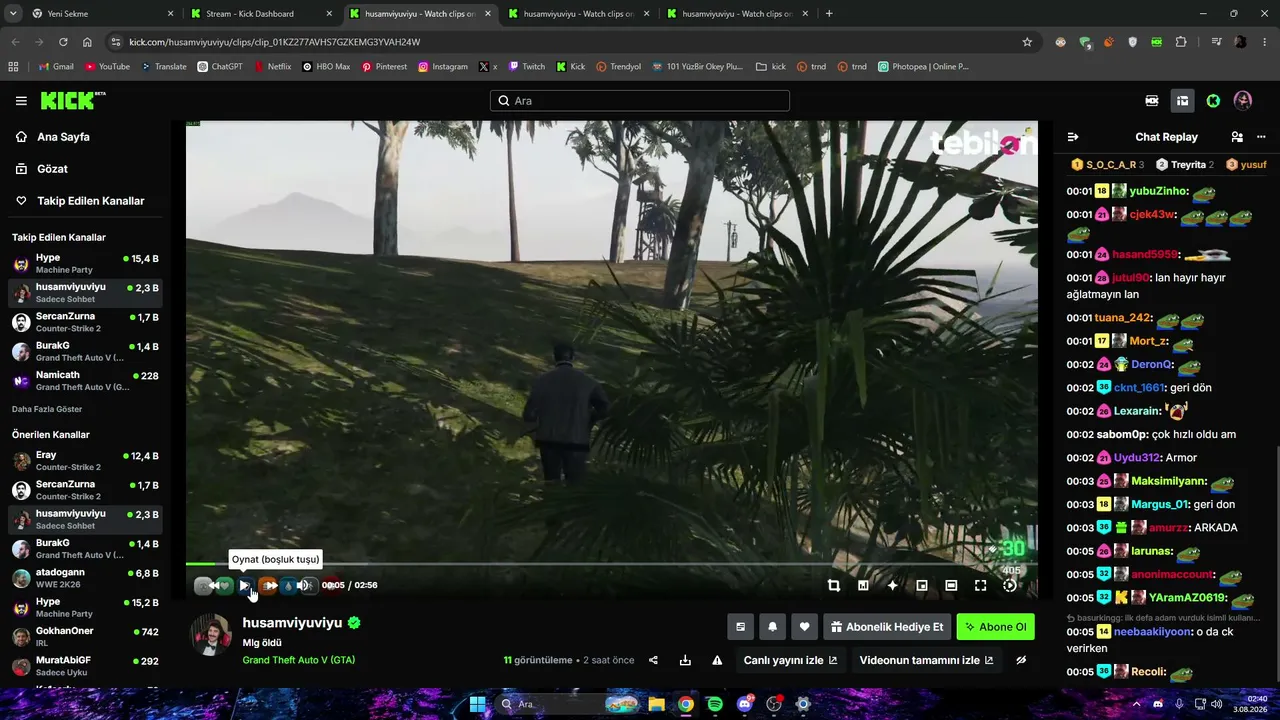Go to Ana Sayfa
This screenshot has height=720, width=1280.
tap(63, 137)
